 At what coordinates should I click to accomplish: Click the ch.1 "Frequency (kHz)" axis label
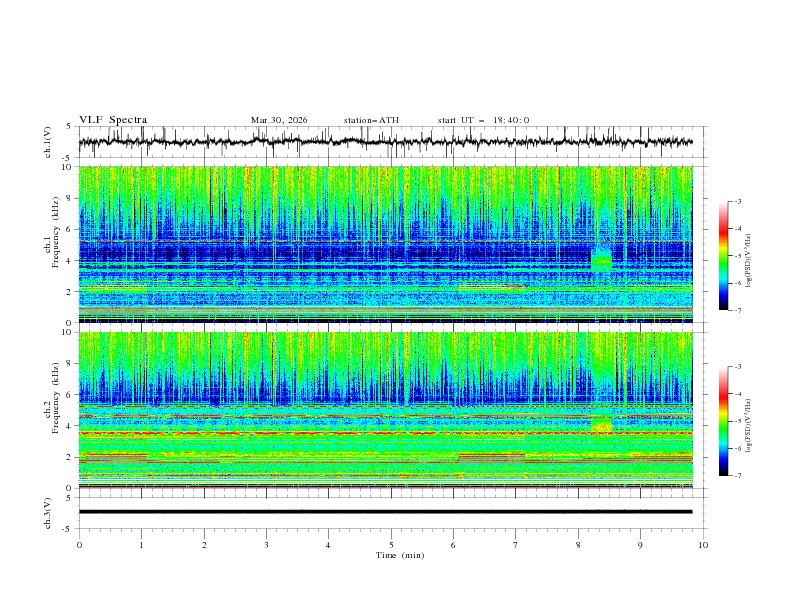55,233
